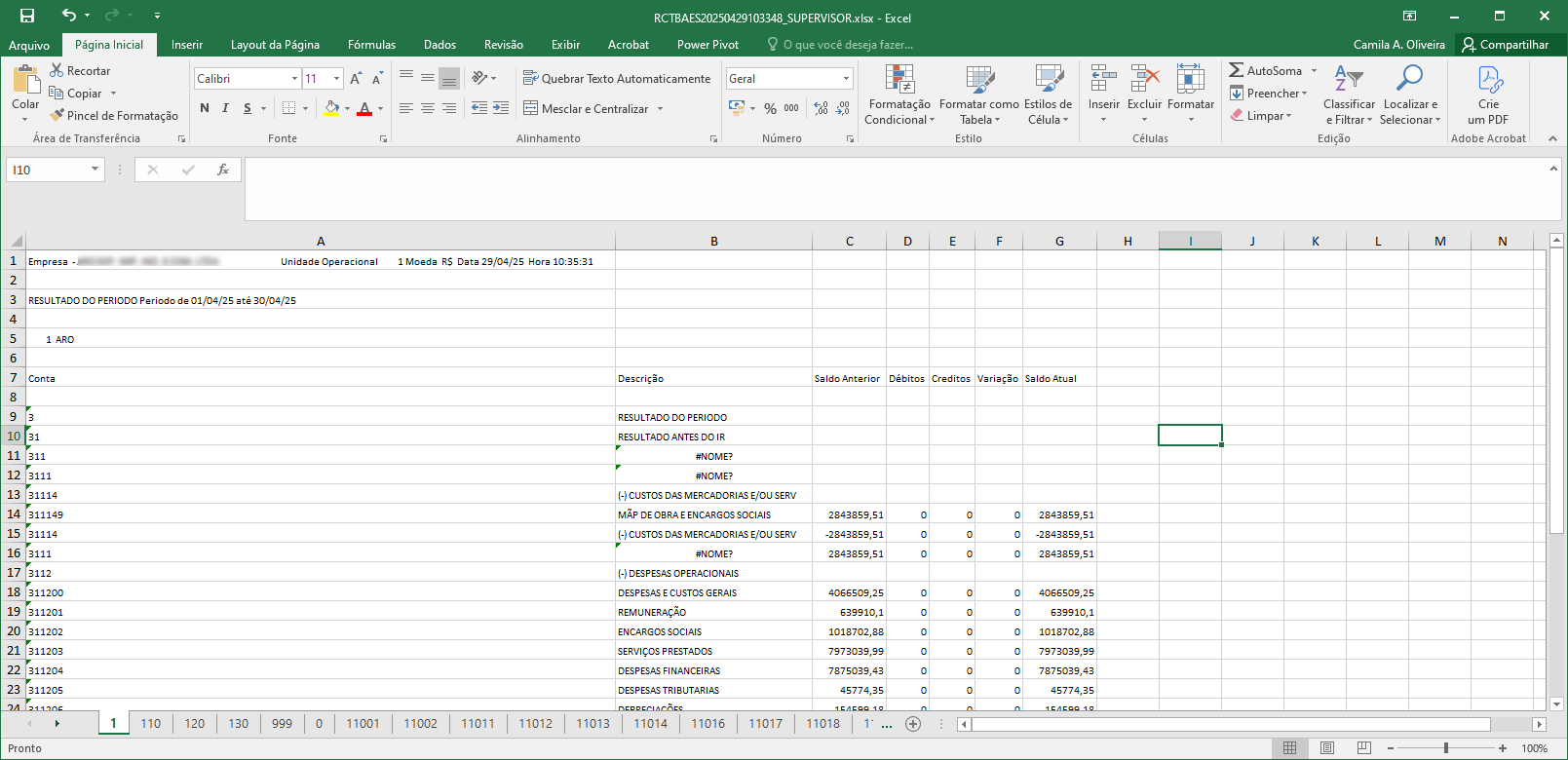Switch to the Fórmulas ribbon tab

point(372,45)
